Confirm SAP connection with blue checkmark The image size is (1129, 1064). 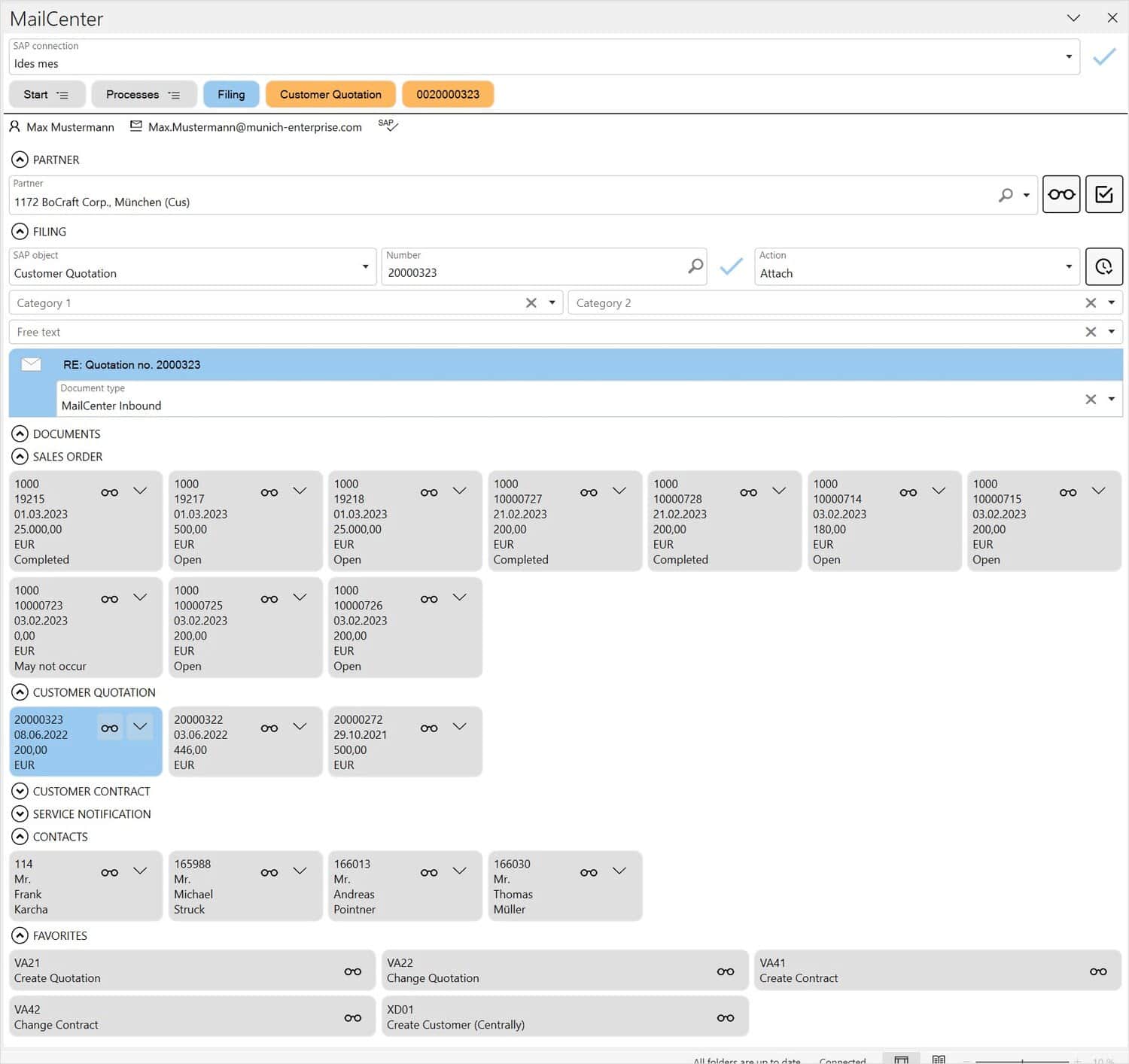pyautogui.click(x=1104, y=56)
